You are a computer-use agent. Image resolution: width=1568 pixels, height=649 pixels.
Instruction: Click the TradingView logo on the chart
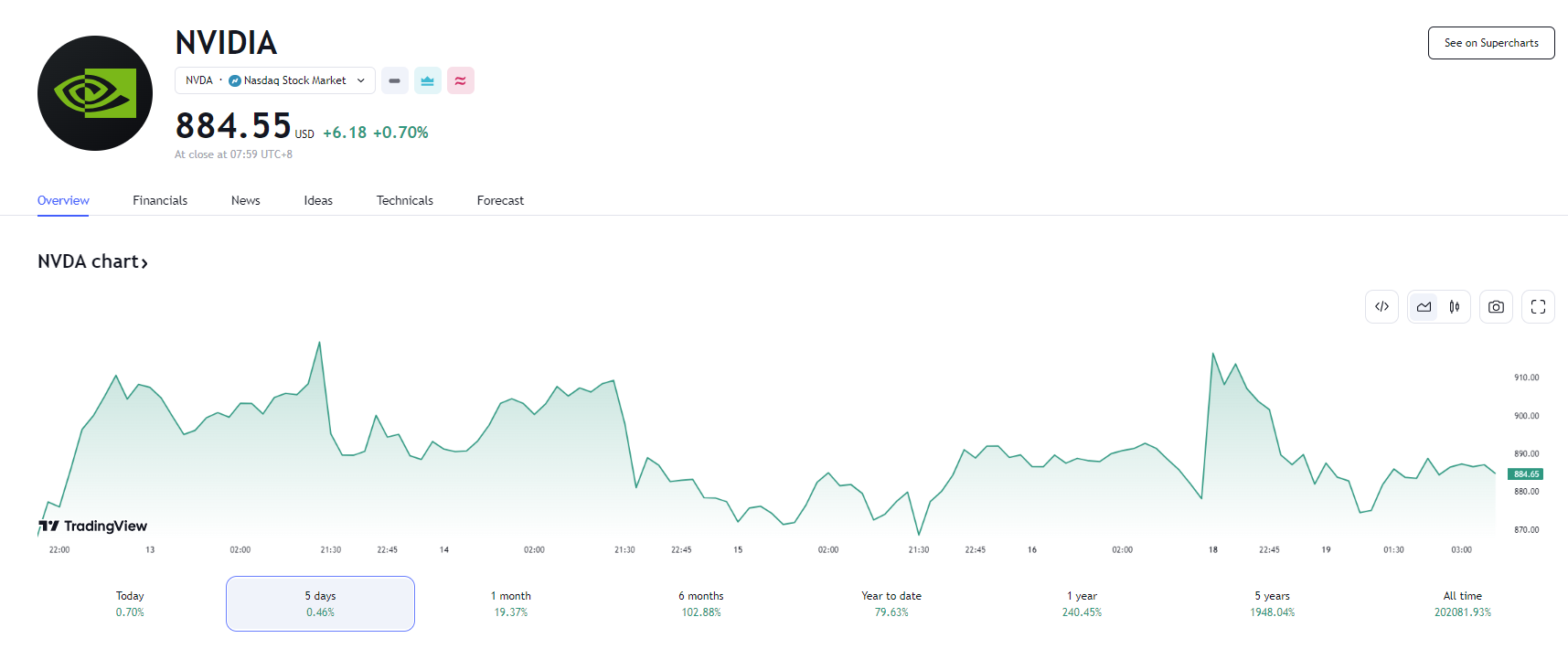pyautogui.click(x=93, y=526)
